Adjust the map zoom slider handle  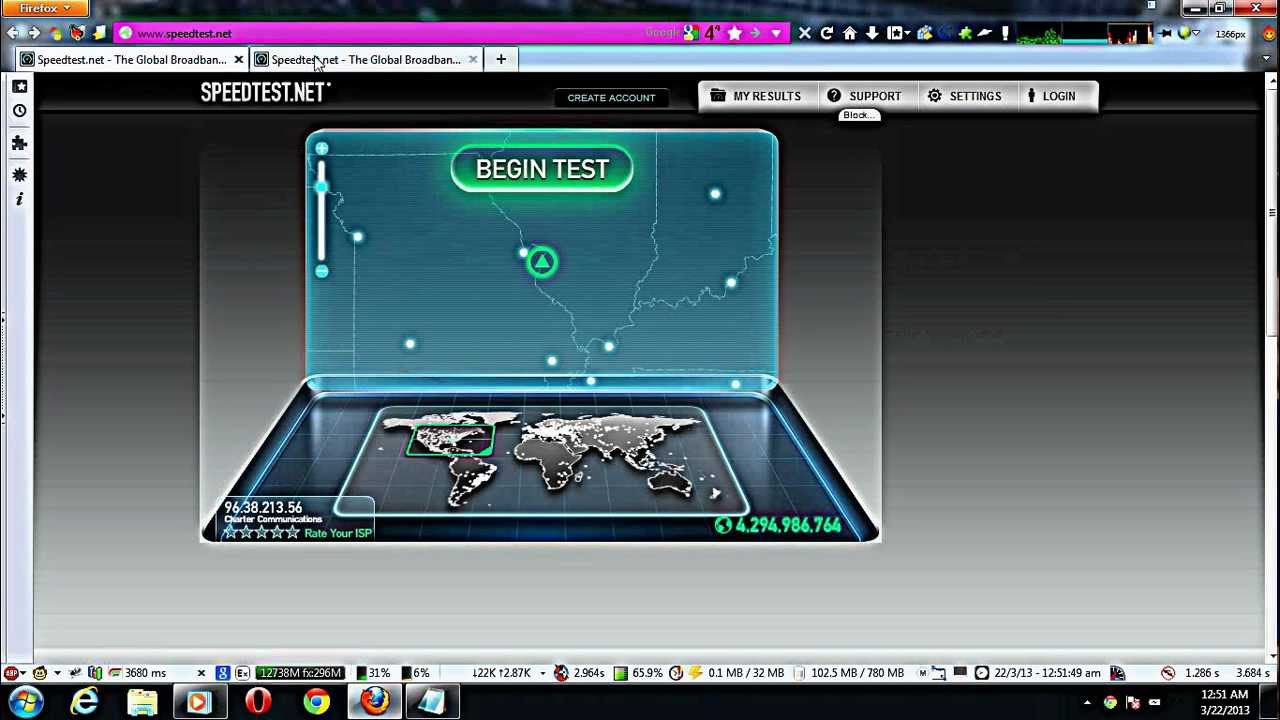coord(321,187)
